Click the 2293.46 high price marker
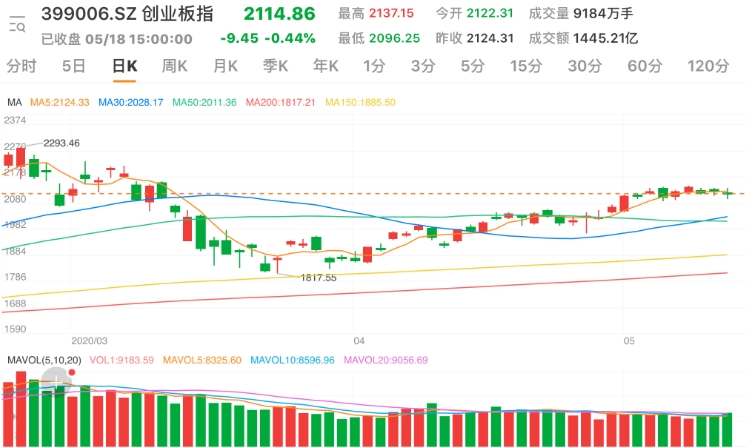This screenshot has width=746, height=448. (x=61, y=143)
